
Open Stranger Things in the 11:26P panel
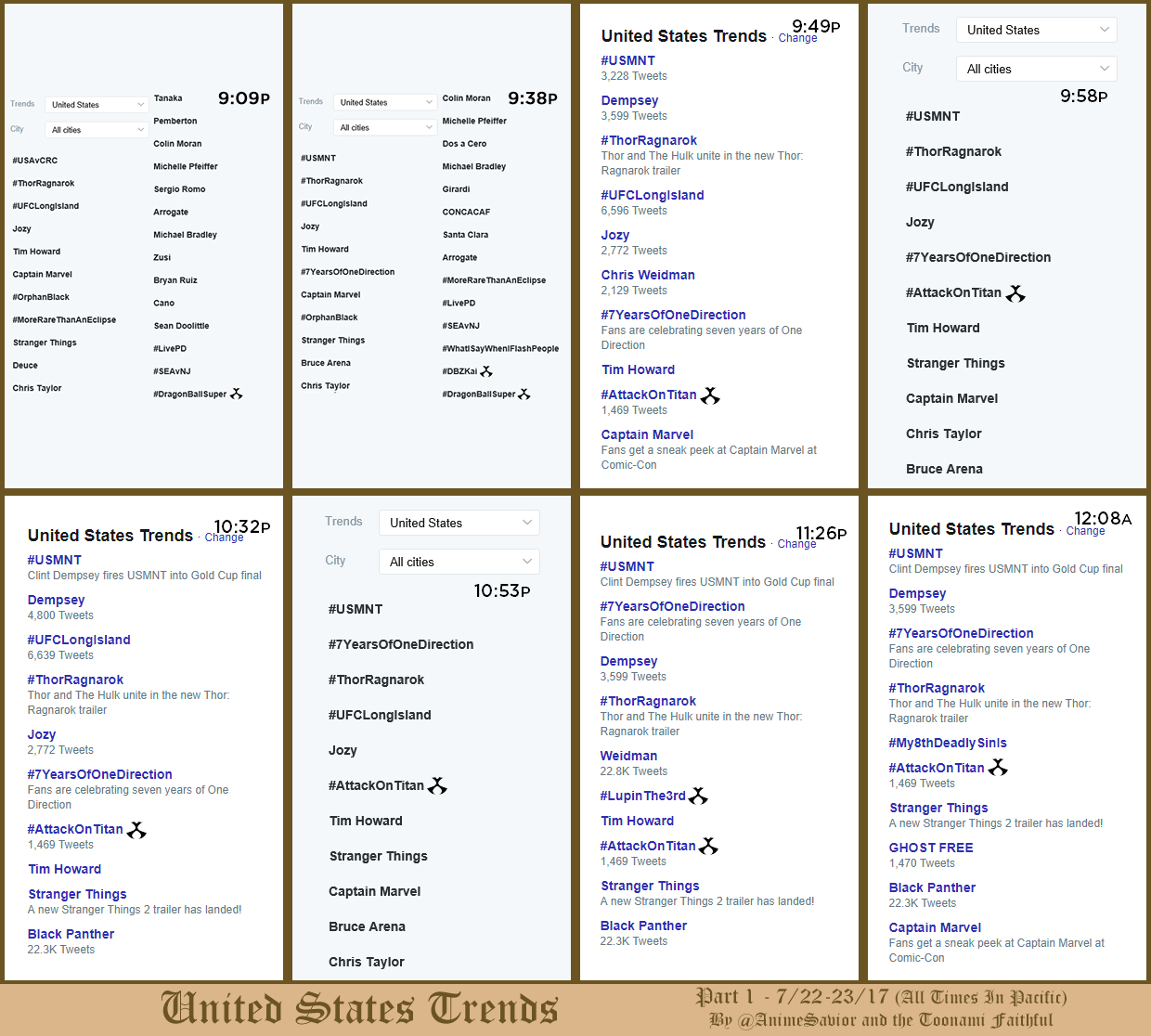pos(650,886)
